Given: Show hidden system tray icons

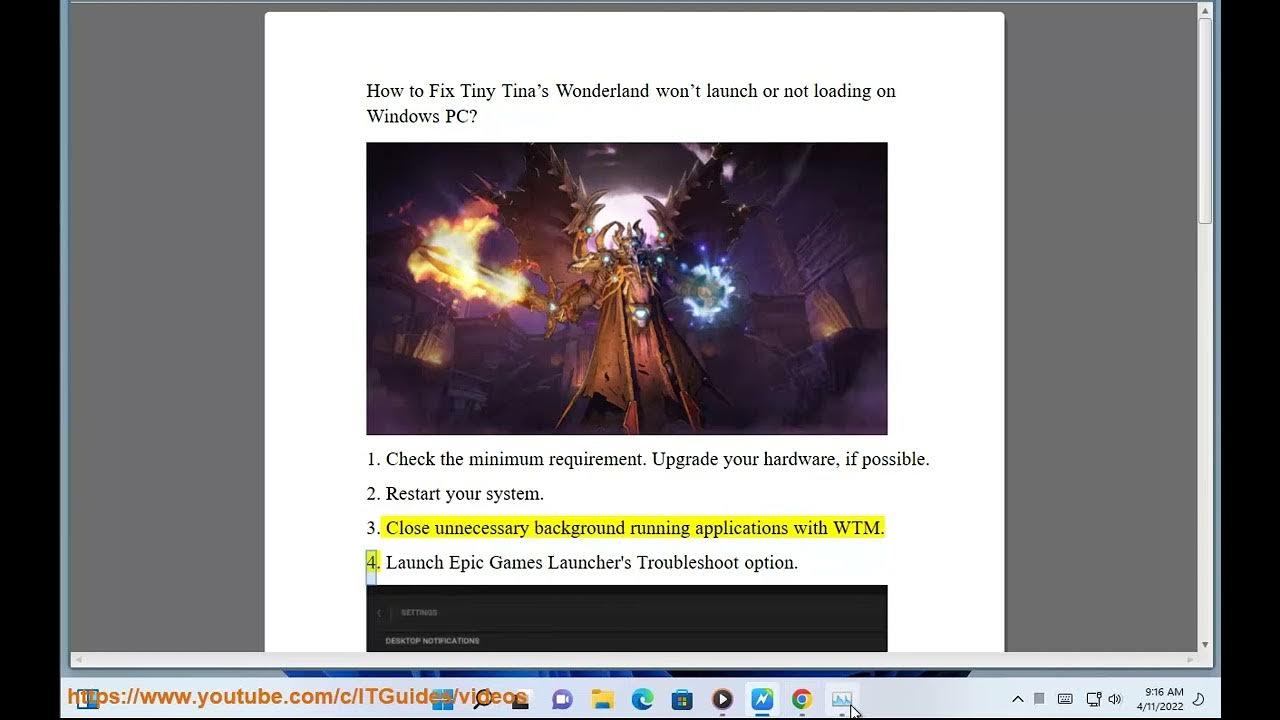Looking at the screenshot, I should tap(1018, 699).
